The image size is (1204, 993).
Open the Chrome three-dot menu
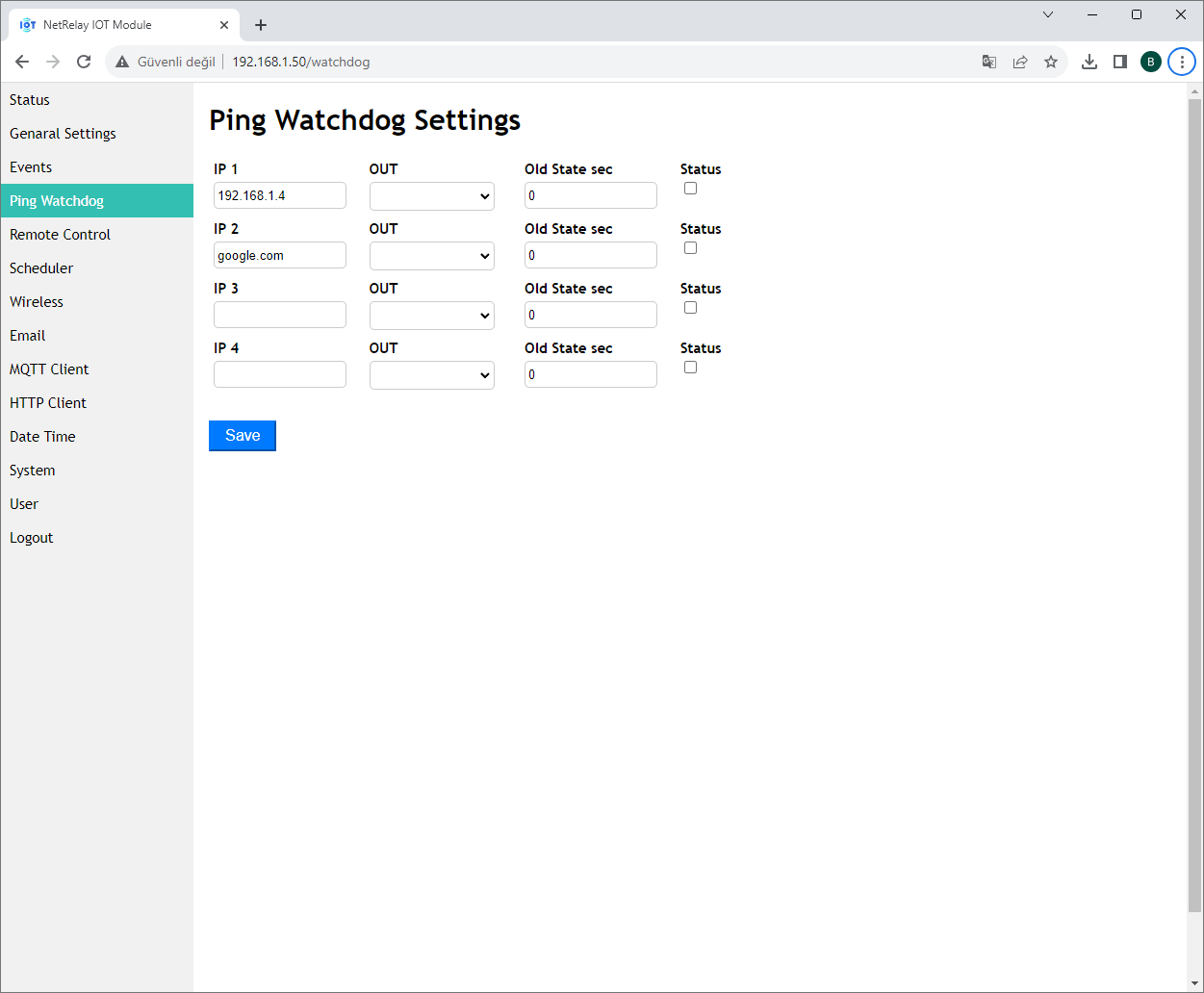[x=1181, y=62]
